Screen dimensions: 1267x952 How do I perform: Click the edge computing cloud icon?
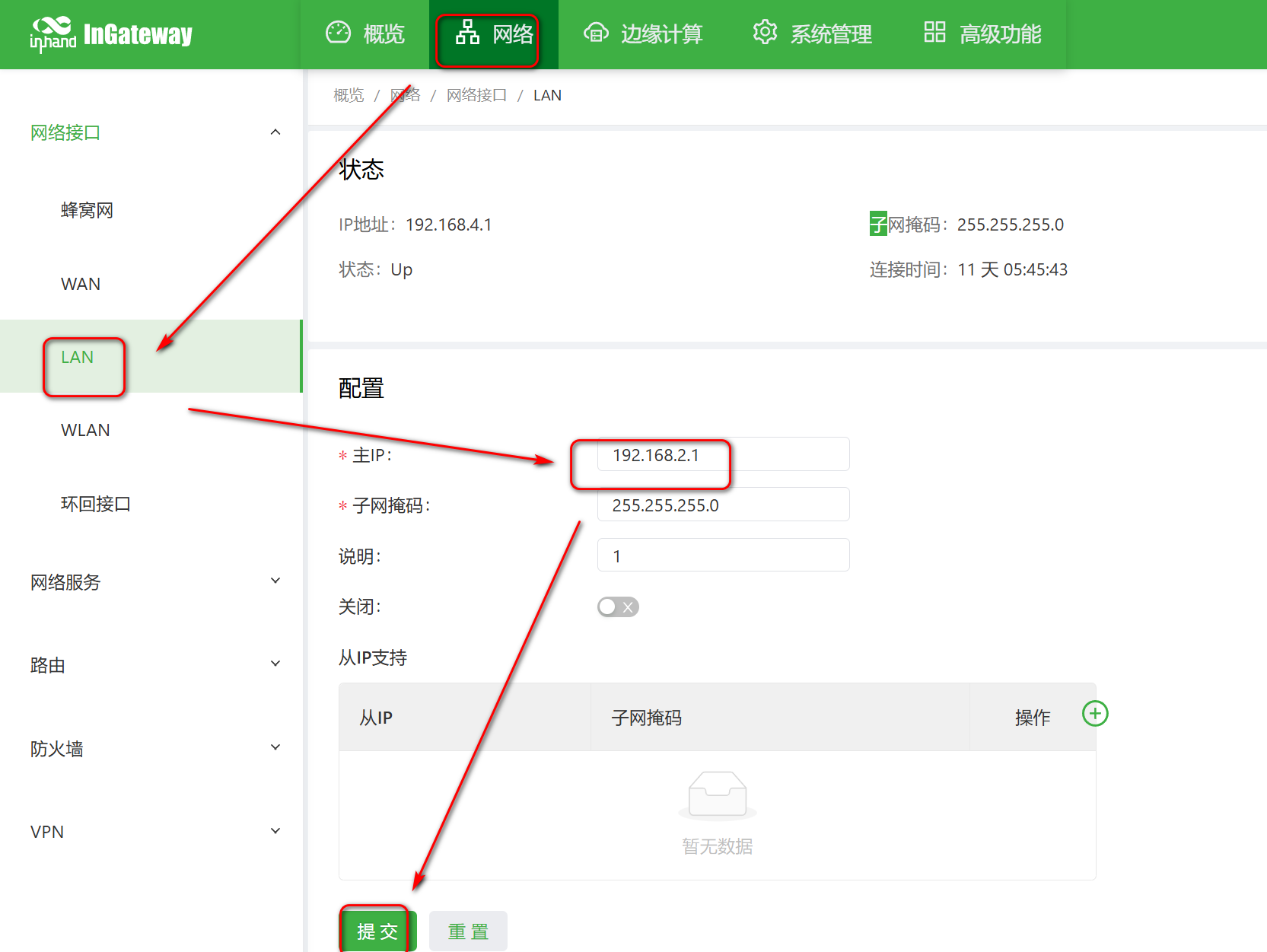point(596,33)
